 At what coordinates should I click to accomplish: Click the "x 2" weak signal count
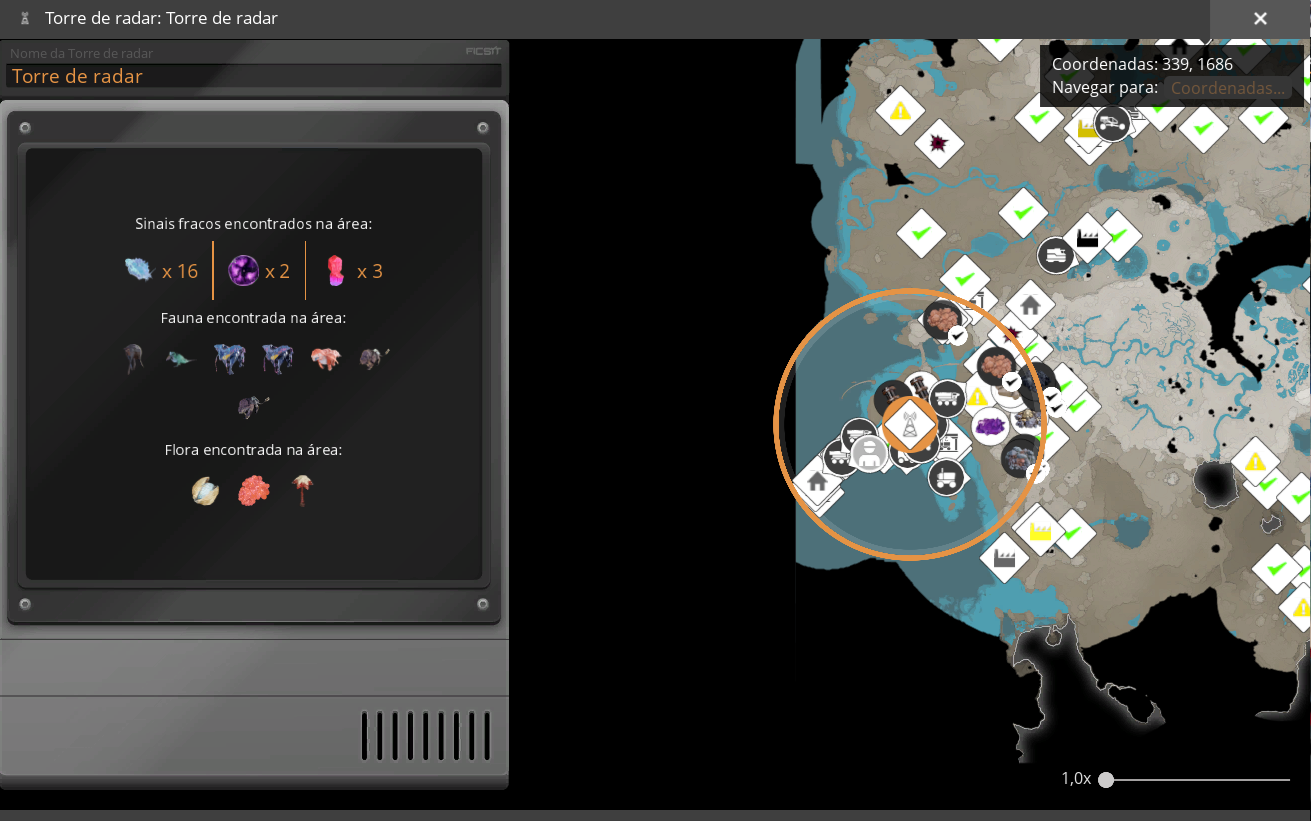tap(278, 271)
